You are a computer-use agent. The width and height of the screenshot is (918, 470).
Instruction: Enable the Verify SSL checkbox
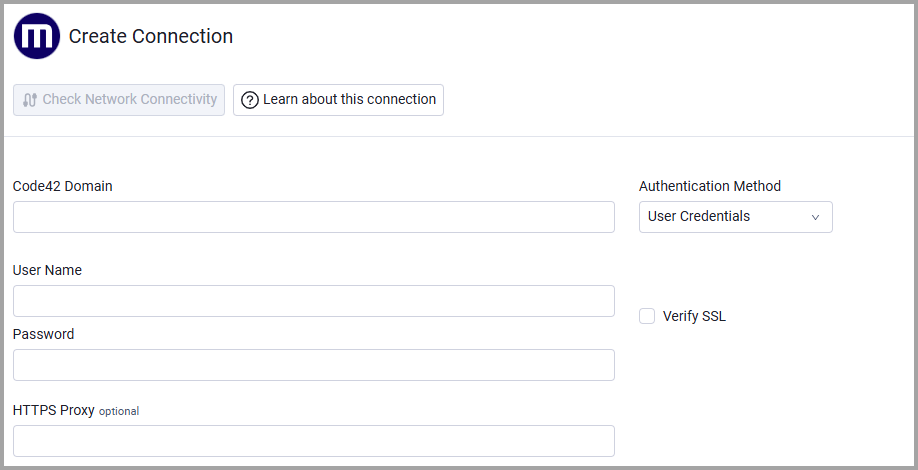click(647, 316)
